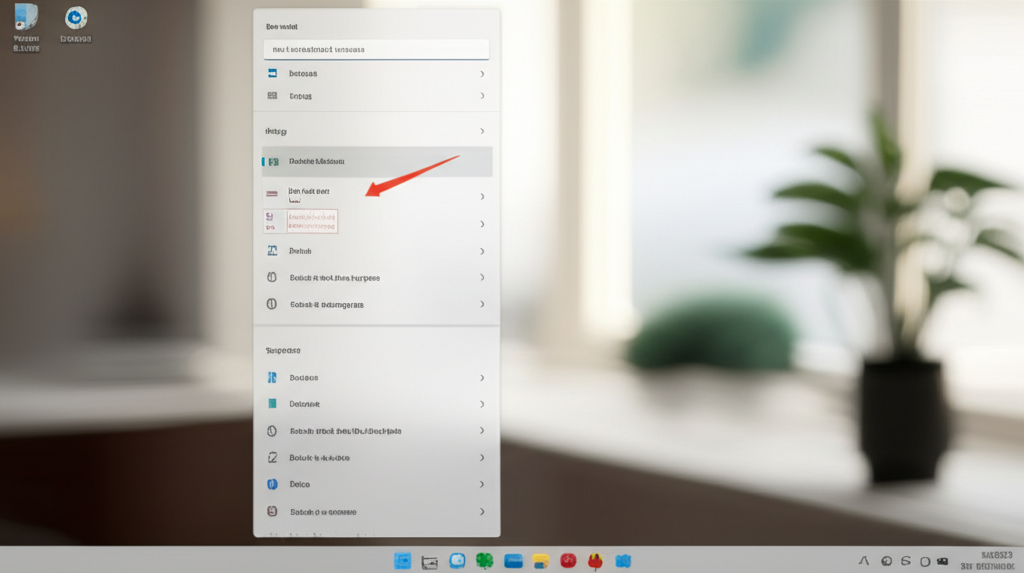The image size is (1024, 573).
Task: Expand the bottom-most panel row's chevron arrow
Action: pyautogui.click(x=482, y=511)
